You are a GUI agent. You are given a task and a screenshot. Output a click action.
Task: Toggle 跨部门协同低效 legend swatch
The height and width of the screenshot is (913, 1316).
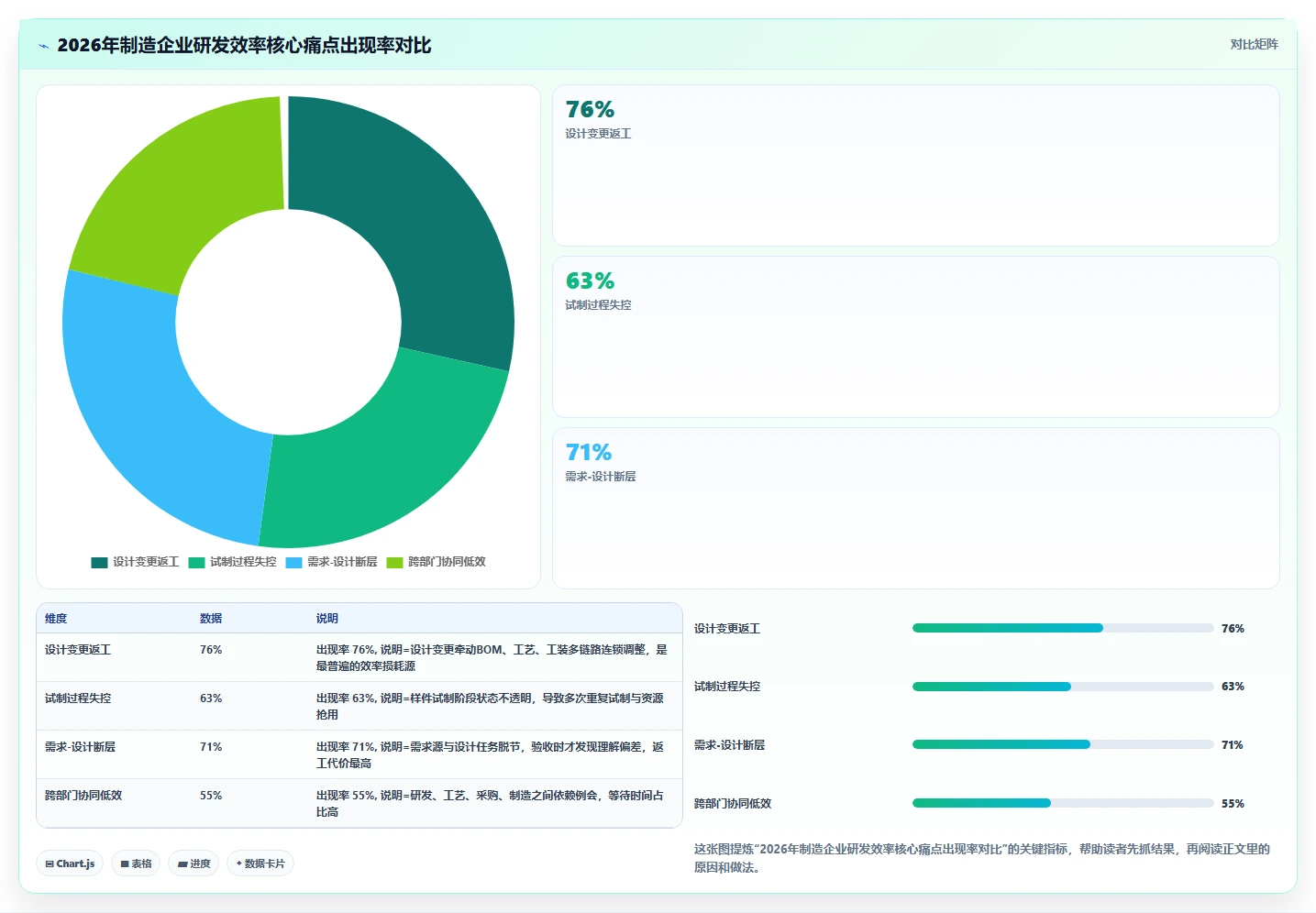pyautogui.click(x=394, y=562)
